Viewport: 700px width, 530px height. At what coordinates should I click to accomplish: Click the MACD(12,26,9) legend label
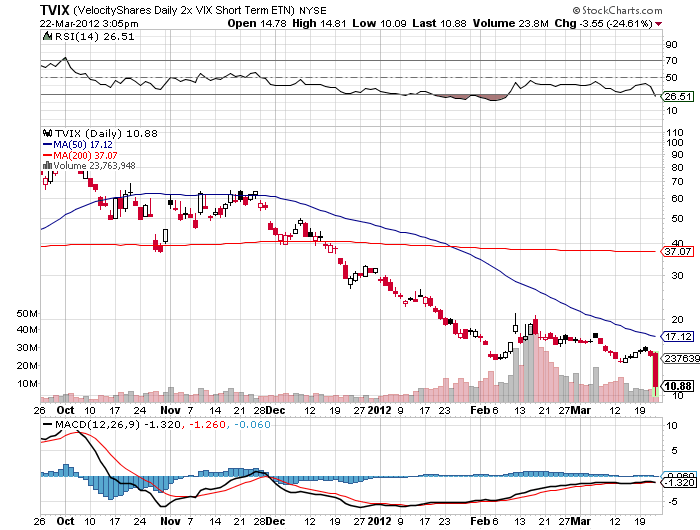click(98, 424)
